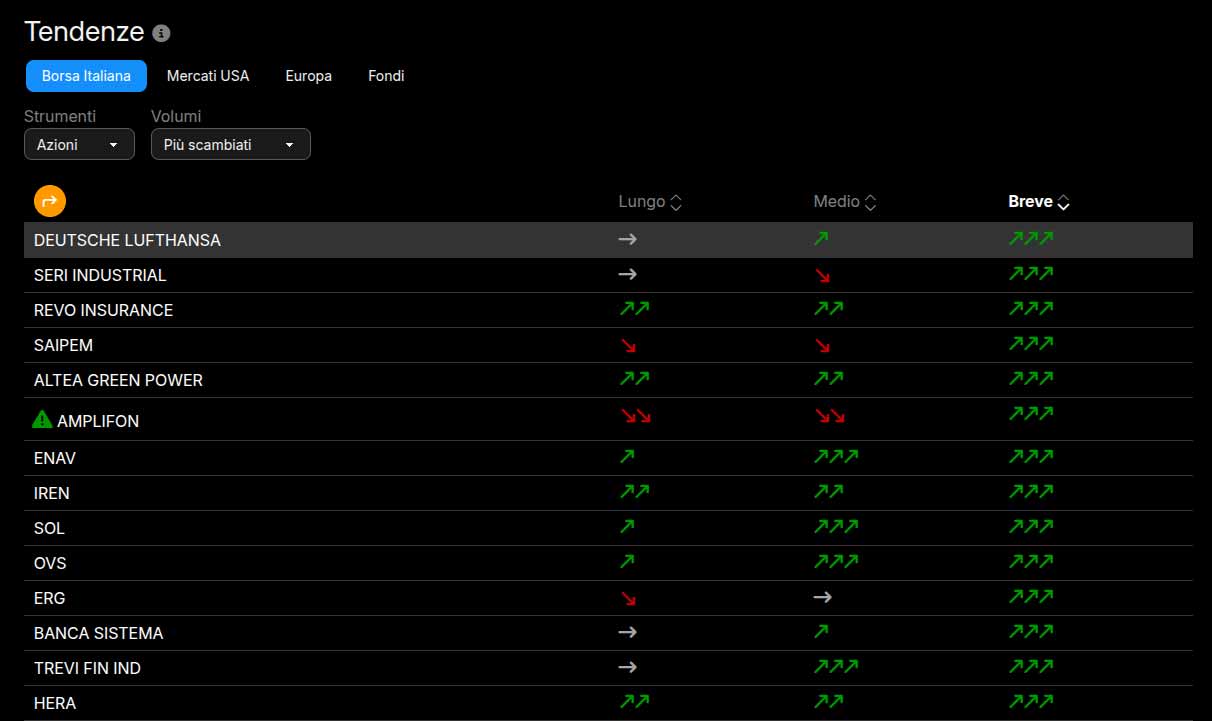Screen dimensions: 1212x721
Task: Open the AMPLIFON stock name
Action: [98, 421]
